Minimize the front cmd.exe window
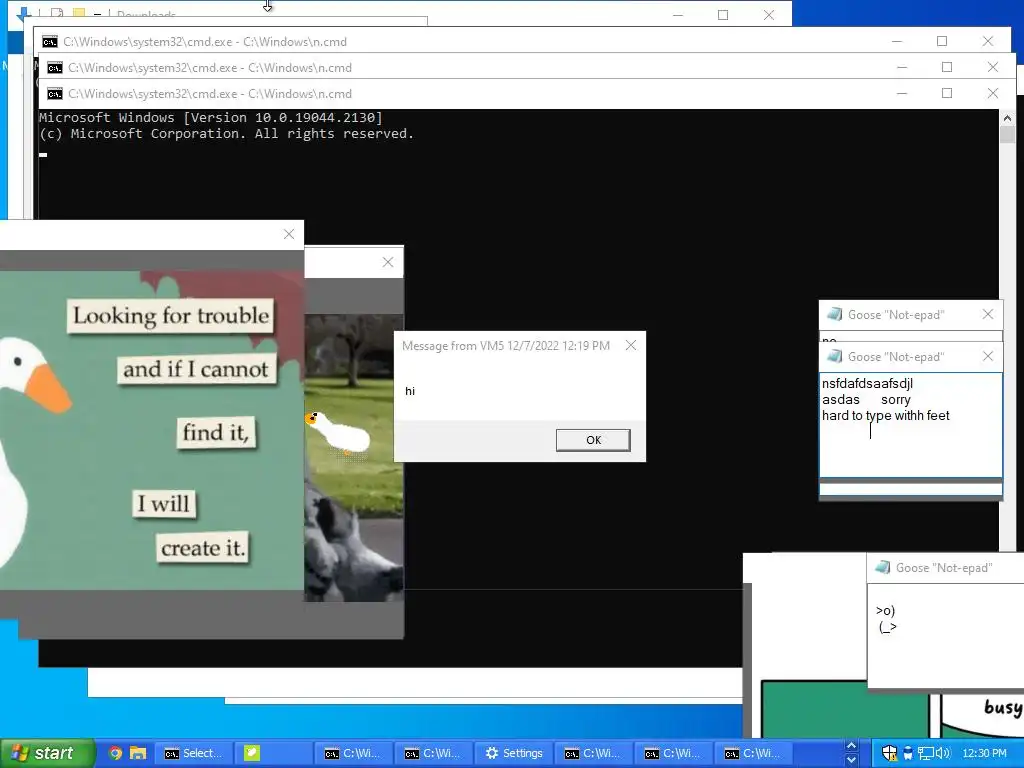The width and height of the screenshot is (1024, 768). click(x=902, y=93)
